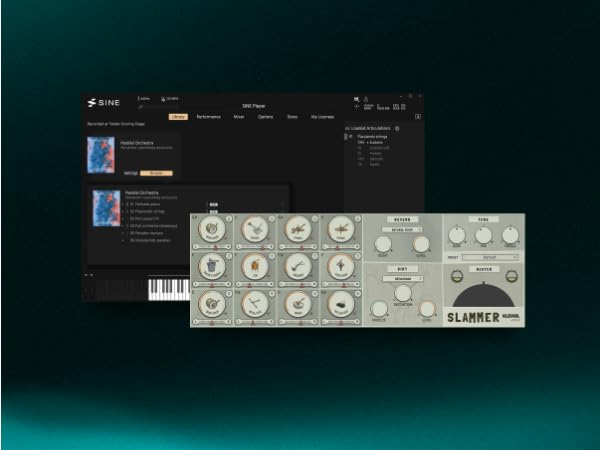Trigger the spike tool pad beside the pipe pad
The width and height of the screenshot is (600, 450).
tap(341, 266)
